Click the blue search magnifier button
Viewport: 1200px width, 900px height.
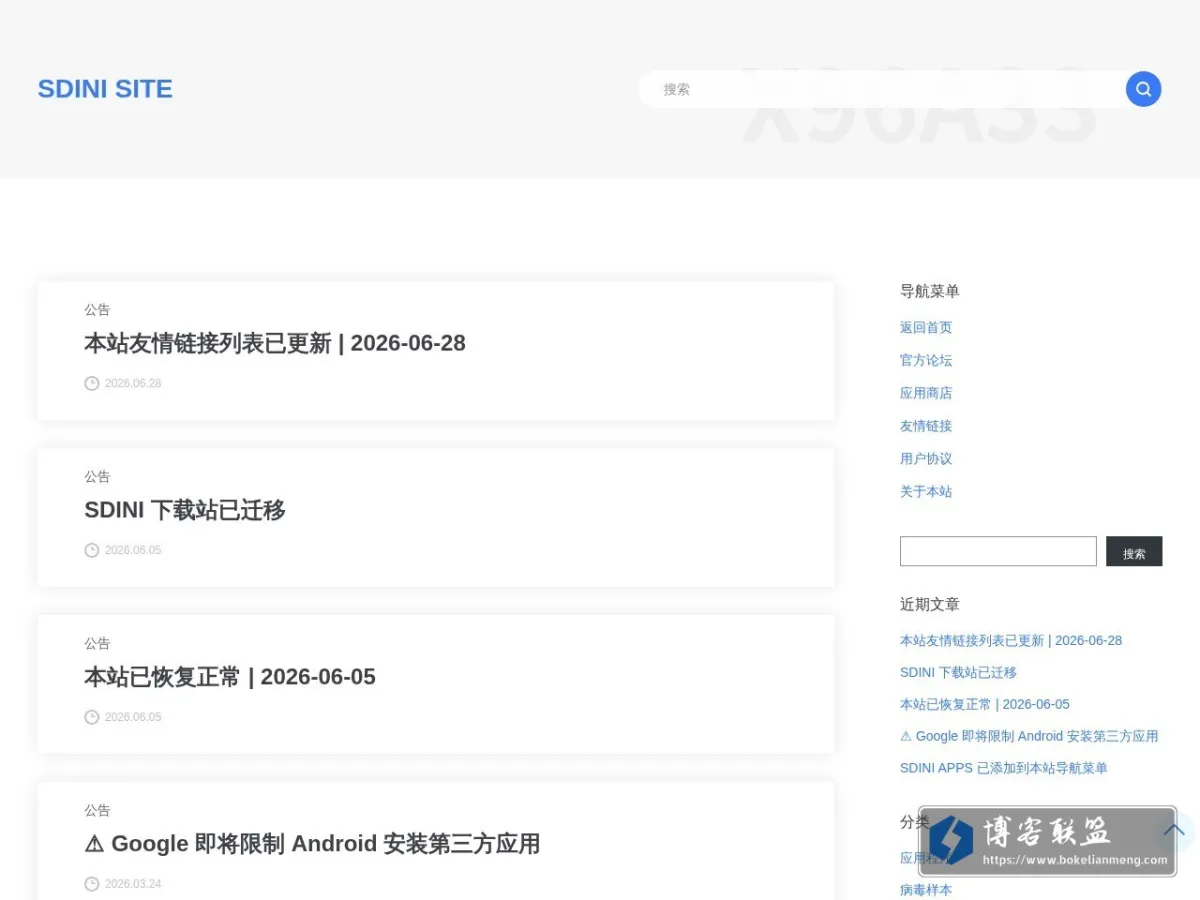coord(1143,89)
